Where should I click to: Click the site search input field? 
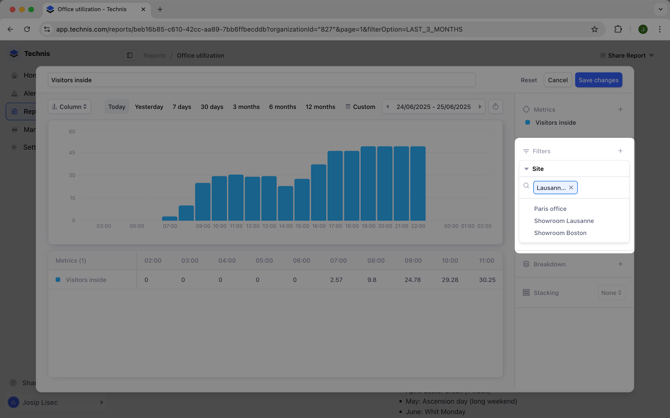coord(600,187)
